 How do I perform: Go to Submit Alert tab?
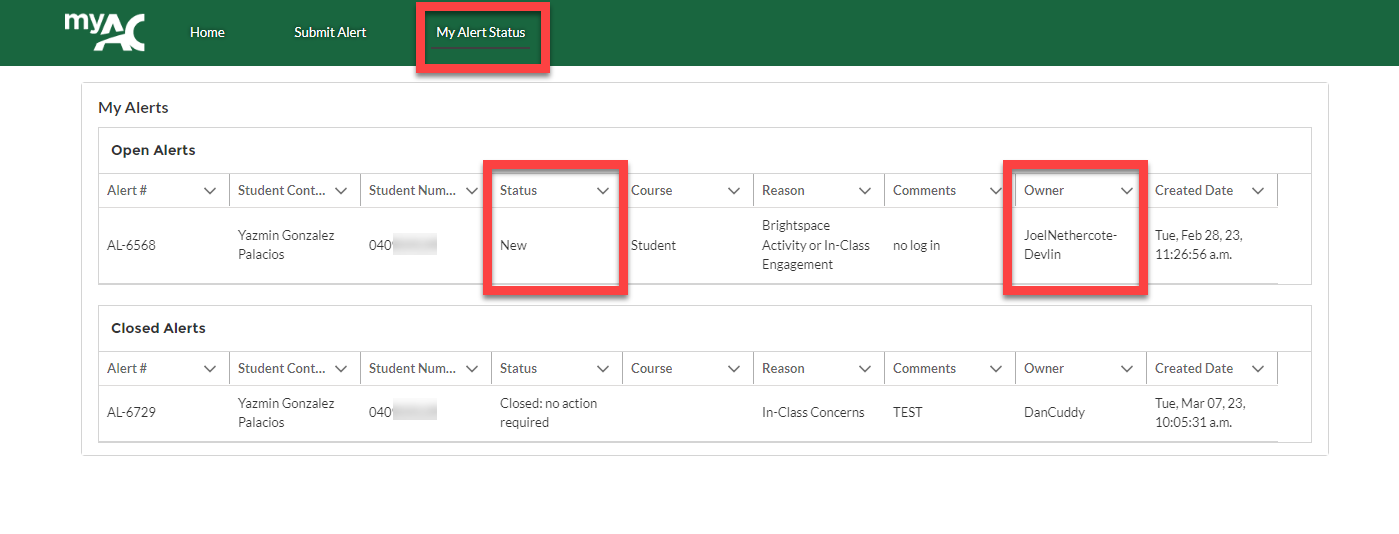pos(330,33)
